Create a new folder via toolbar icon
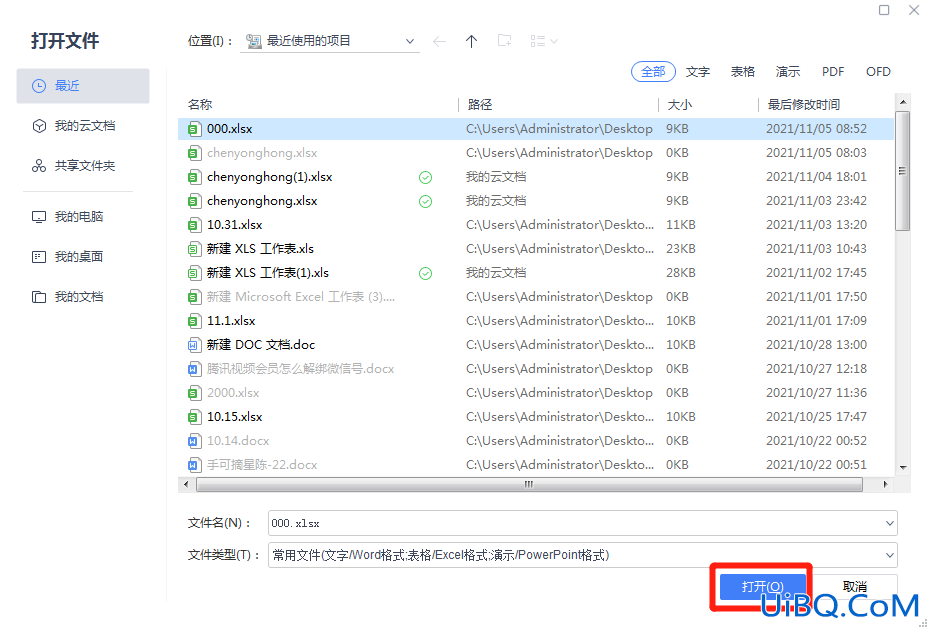Image resolution: width=930 pixels, height=630 pixels. click(x=505, y=41)
